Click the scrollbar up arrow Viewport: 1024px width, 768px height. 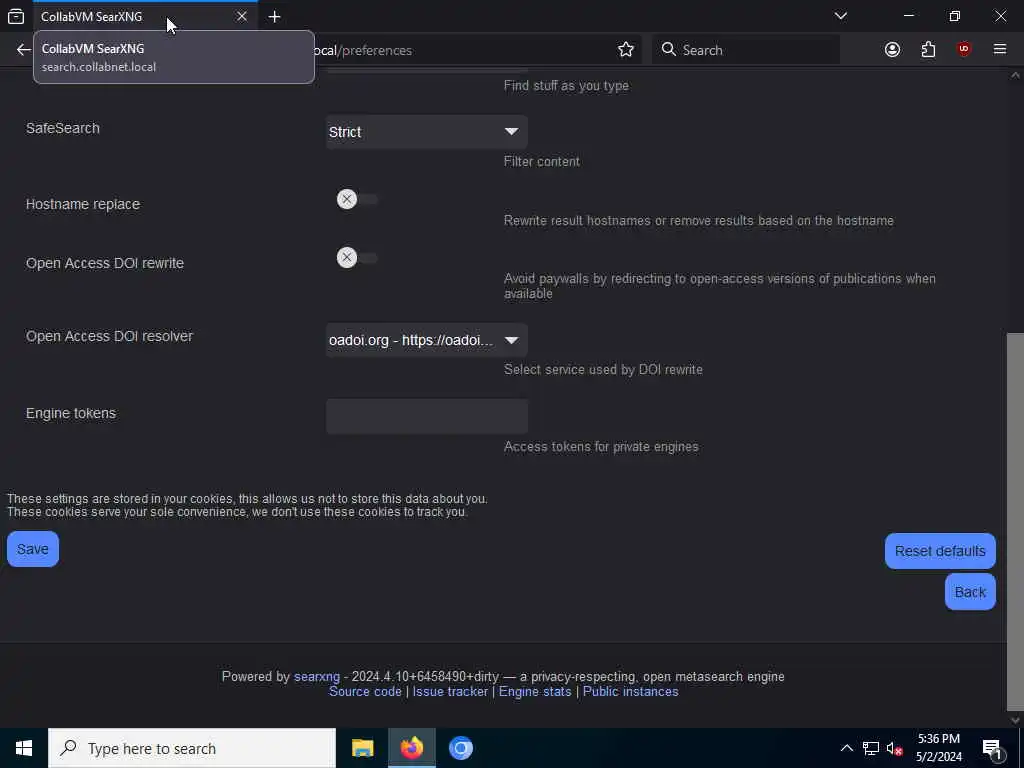pos(1015,75)
